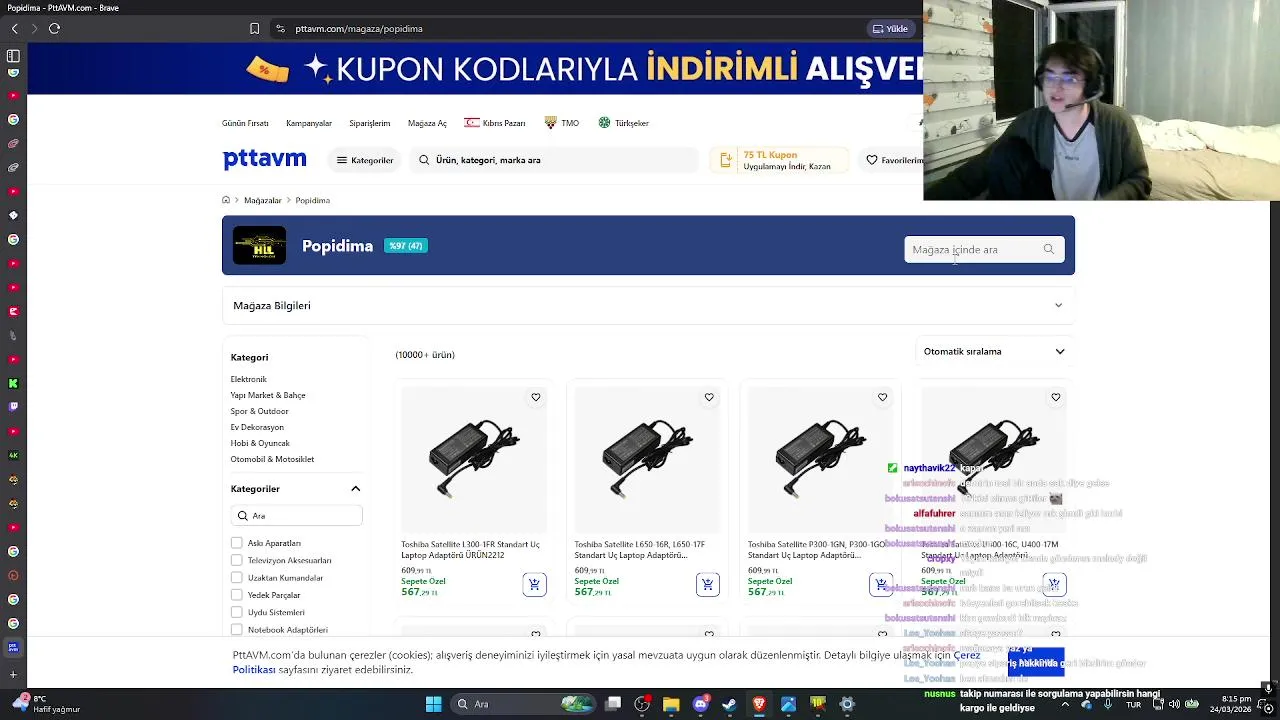Open Windows Settings gear in taskbar
This screenshot has height=720, width=1280.
click(x=847, y=704)
